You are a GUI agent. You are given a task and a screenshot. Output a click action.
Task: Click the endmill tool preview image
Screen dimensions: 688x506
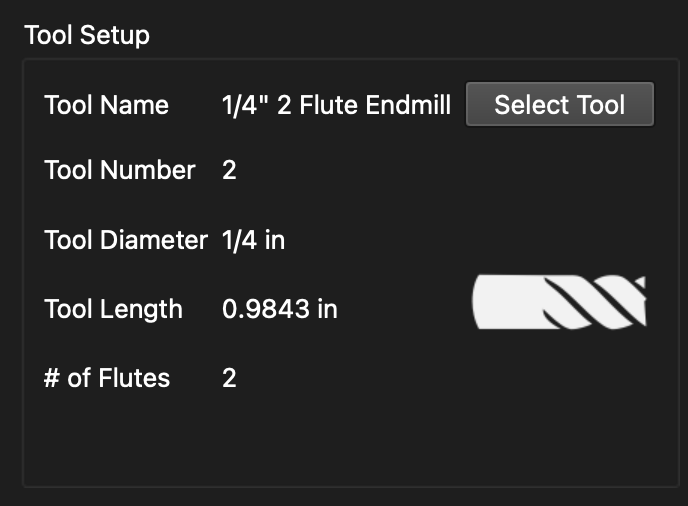pyautogui.click(x=559, y=302)
